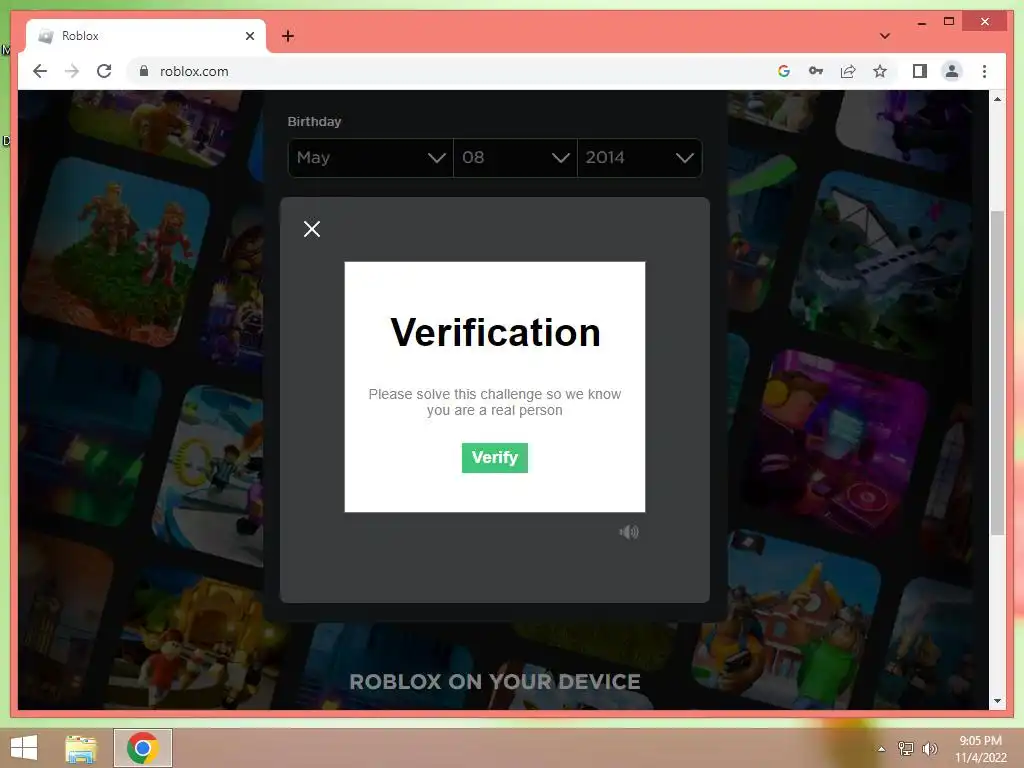Viewport: 1024px width, 768px height.
Task: Open the Windows Start button
Action: coord(24,748)
